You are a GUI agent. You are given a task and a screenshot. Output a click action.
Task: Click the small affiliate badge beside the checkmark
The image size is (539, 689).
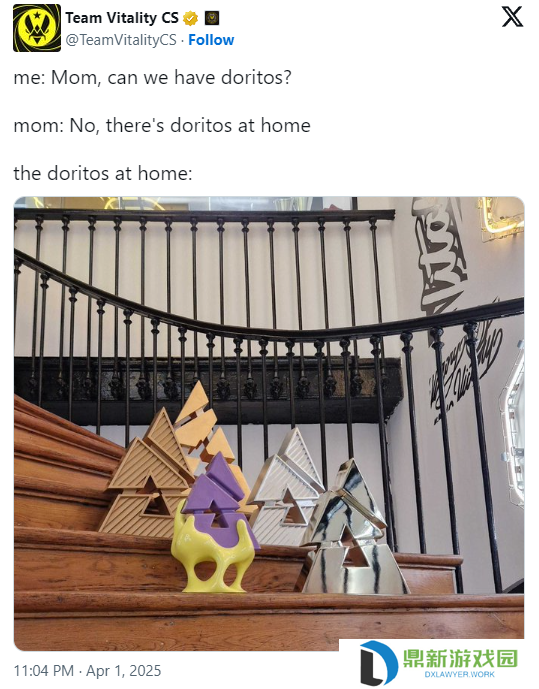(212, 18)
